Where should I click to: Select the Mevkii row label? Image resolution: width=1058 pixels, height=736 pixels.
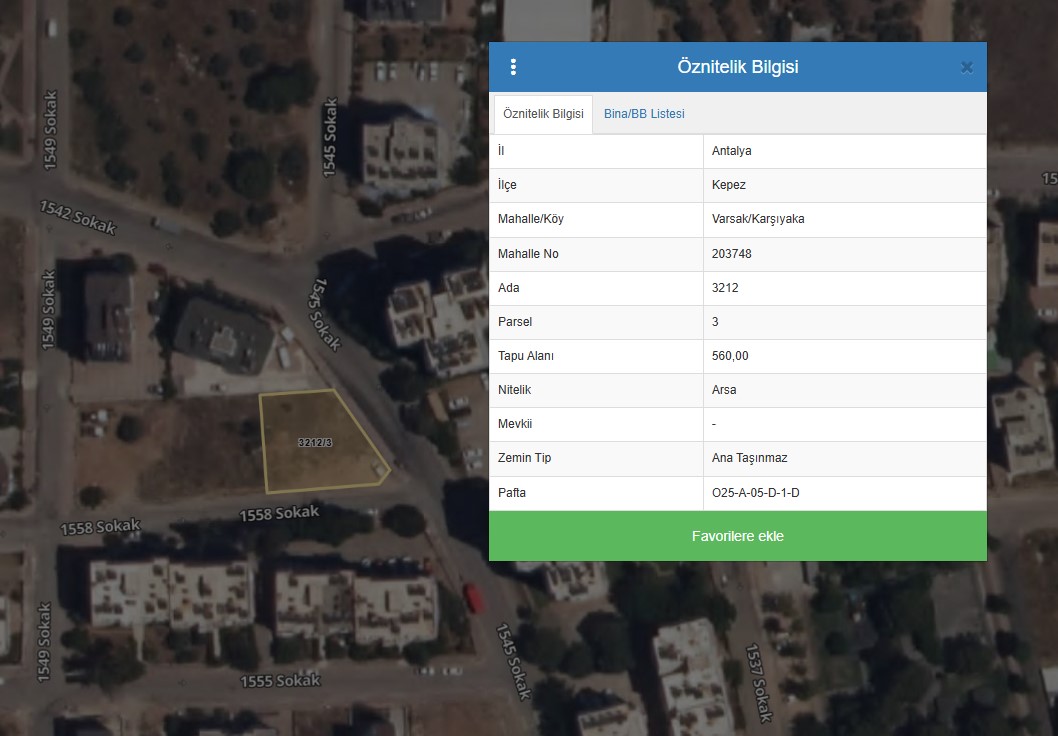tap(514, 424)
